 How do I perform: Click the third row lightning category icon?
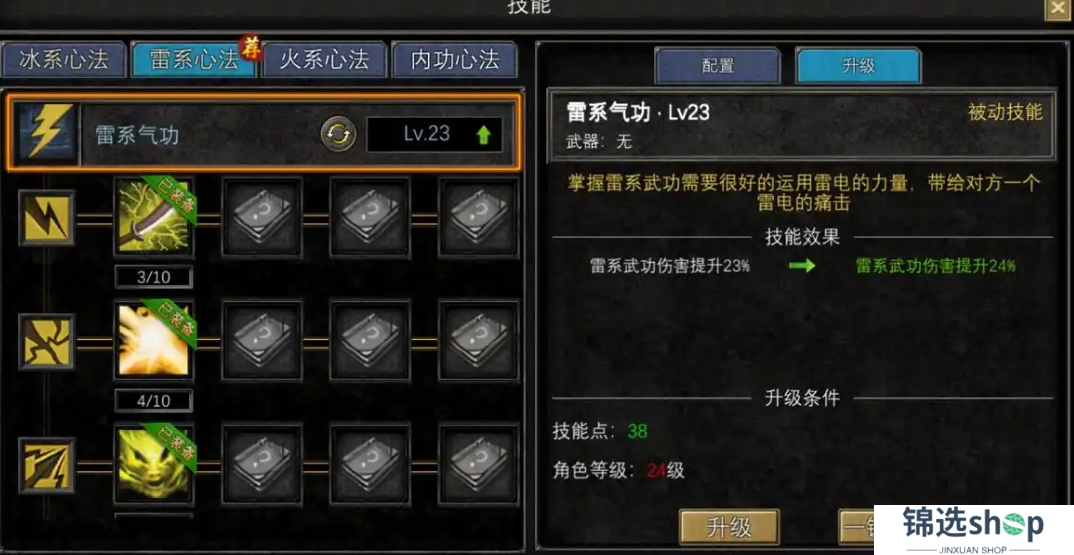[47, 465]
